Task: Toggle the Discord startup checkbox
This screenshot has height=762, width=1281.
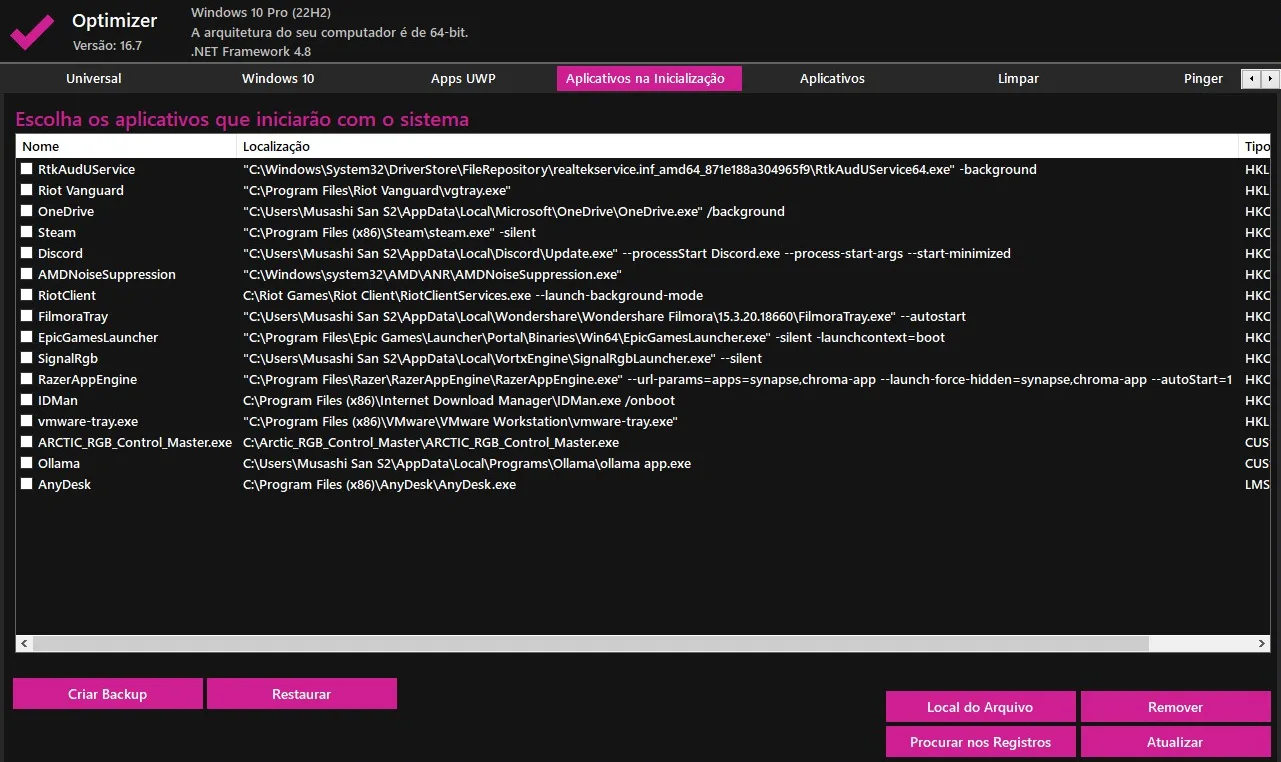Action: (x=27, y=254)
